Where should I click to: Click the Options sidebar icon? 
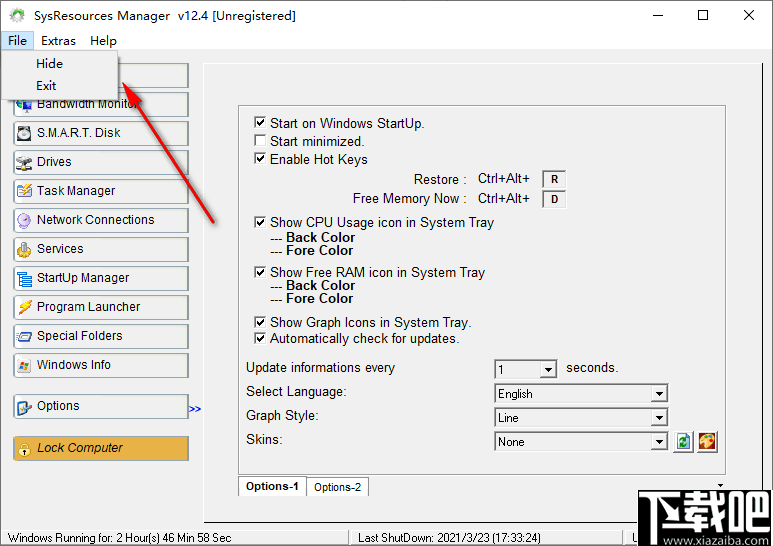[24, 407]
